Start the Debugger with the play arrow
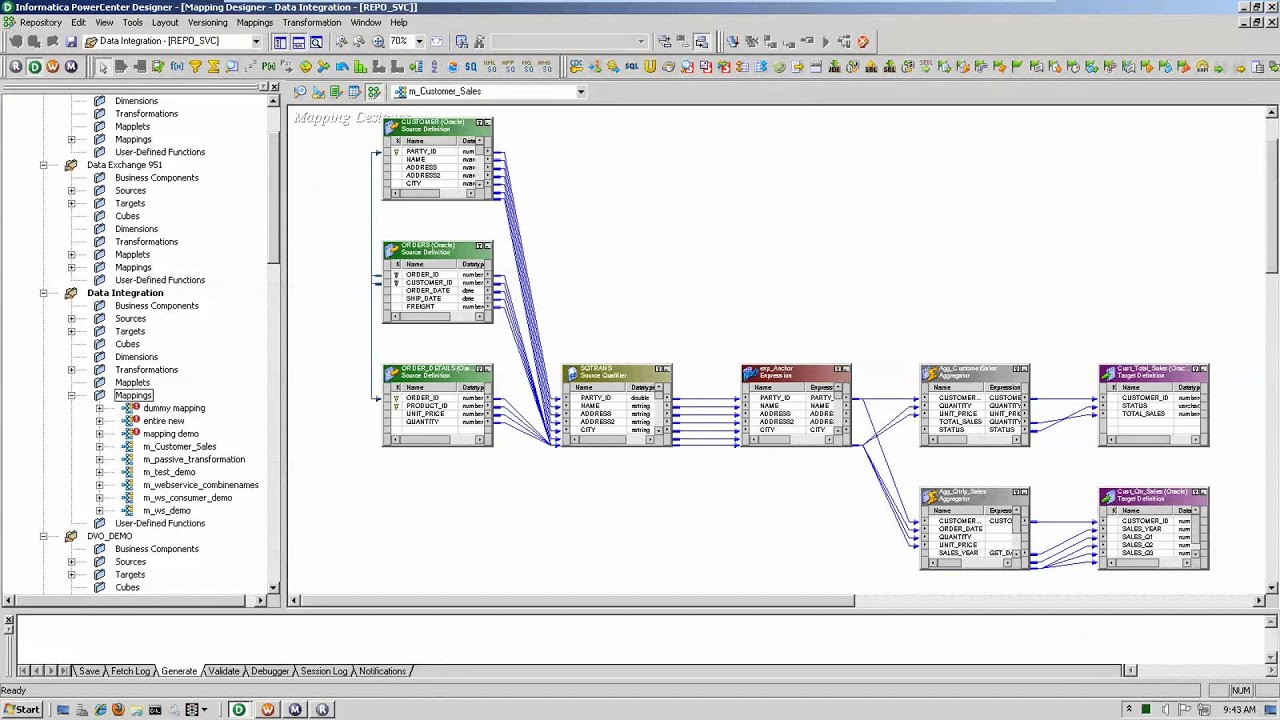Image resolution: width=1280 pixels, height=720 pixels. [x=827, y=41]
